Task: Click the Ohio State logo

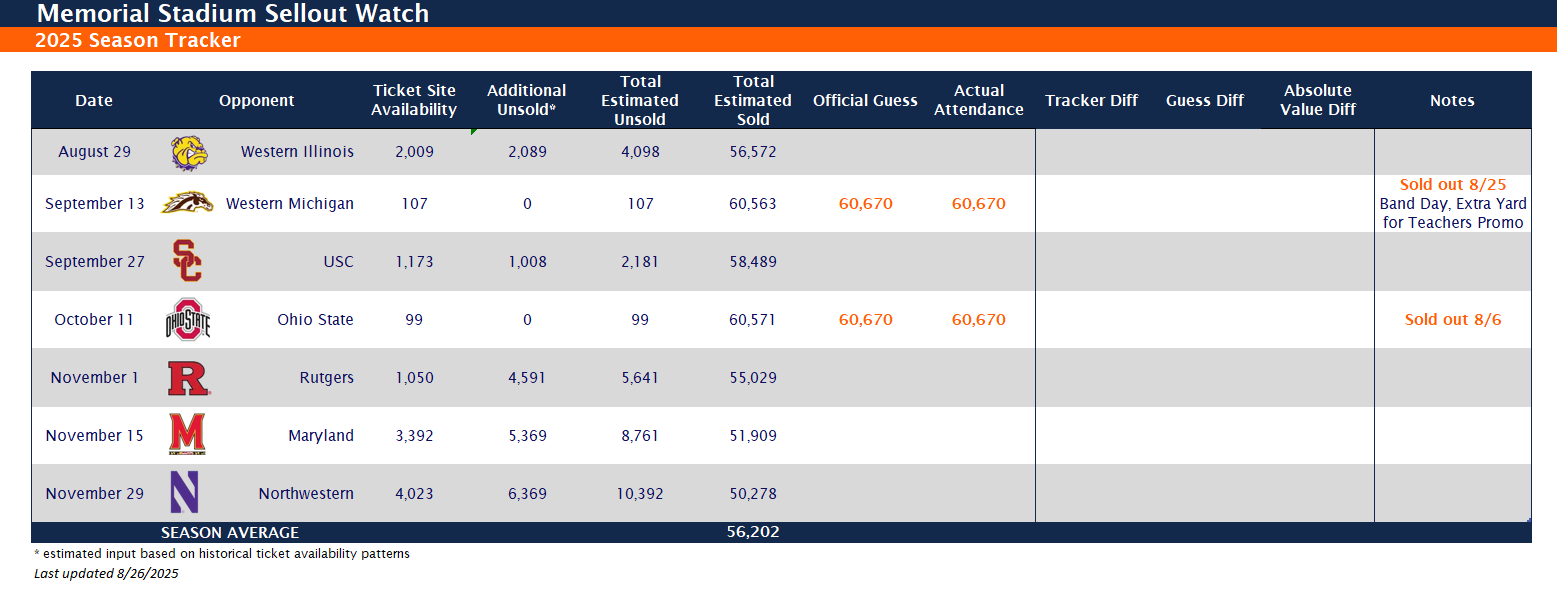Action: [187, 320]
